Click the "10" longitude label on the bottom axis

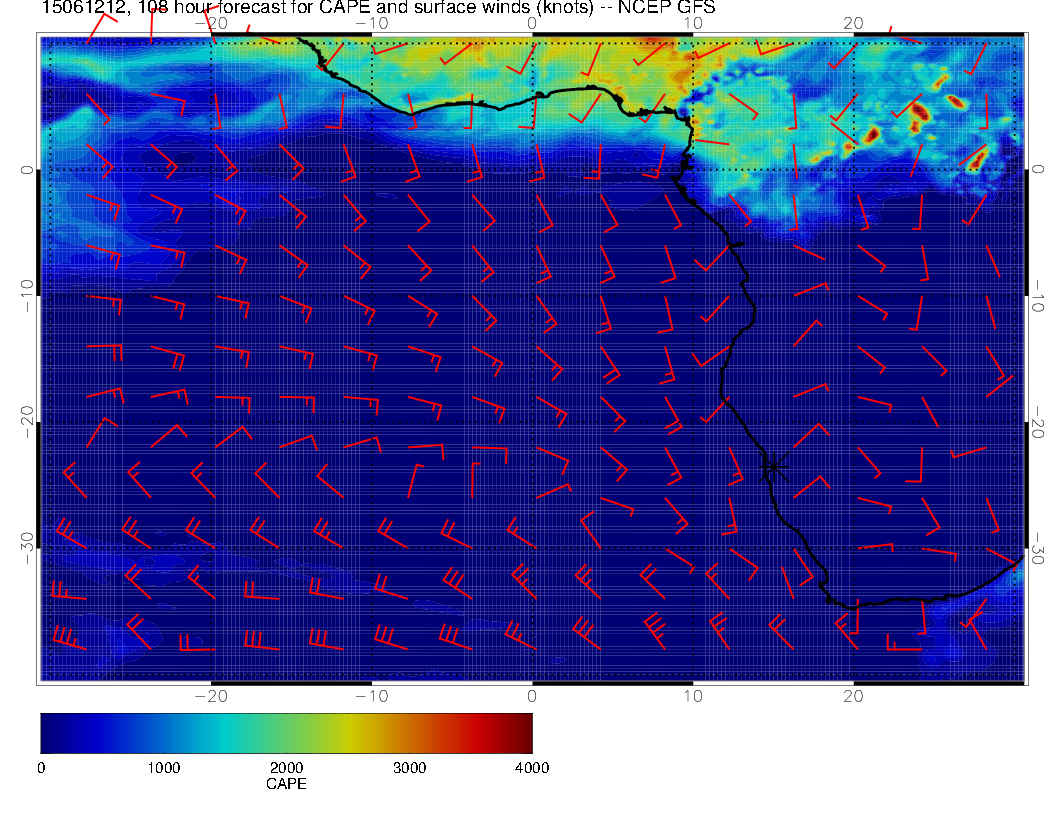[x=693, y=696]
